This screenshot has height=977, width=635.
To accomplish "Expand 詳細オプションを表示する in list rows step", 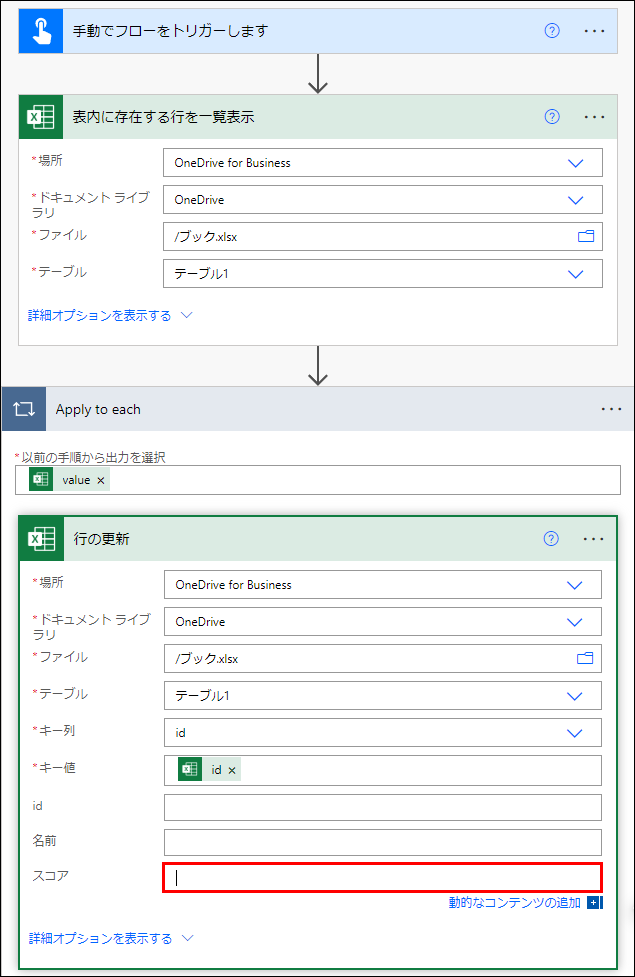I will coord(110,315).
